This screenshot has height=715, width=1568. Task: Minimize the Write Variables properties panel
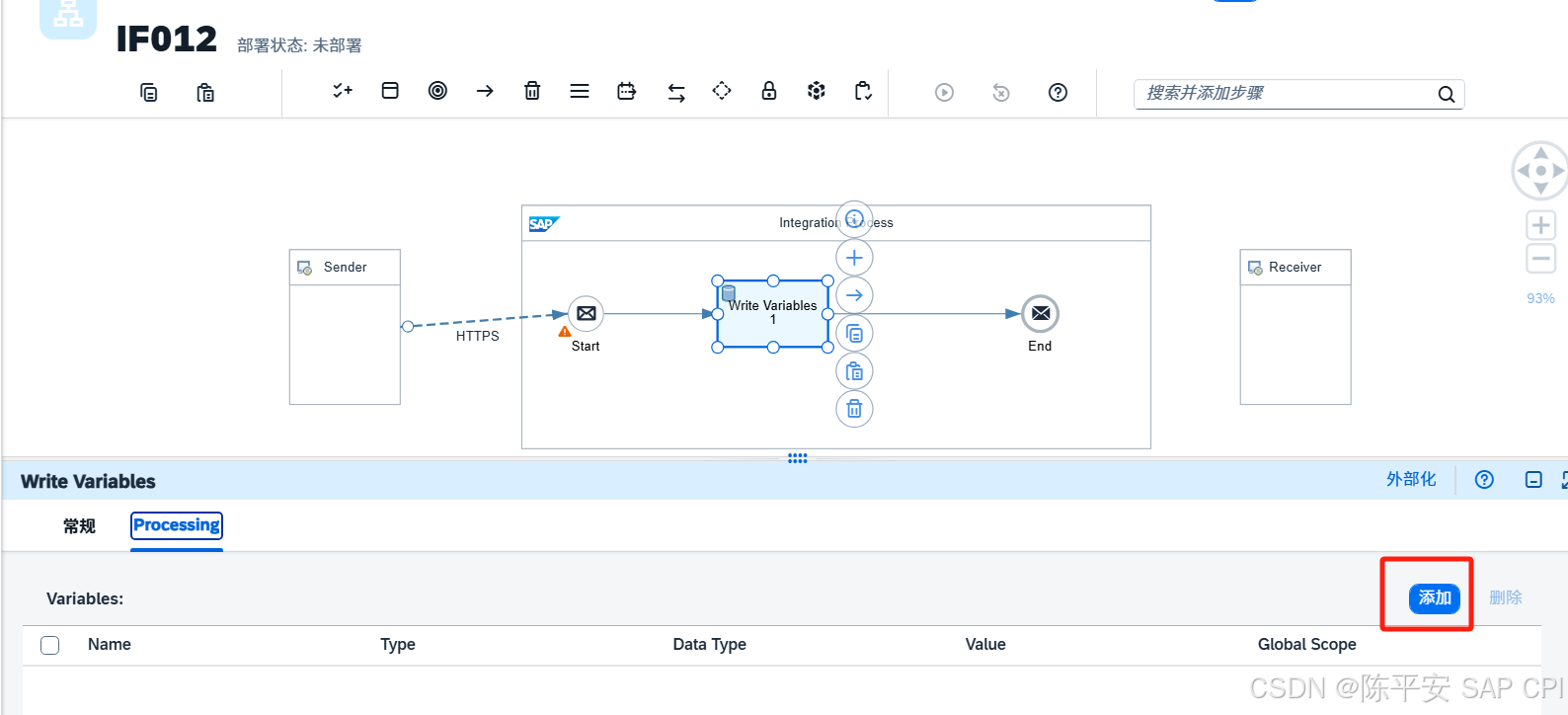[x=1533, y=480]
